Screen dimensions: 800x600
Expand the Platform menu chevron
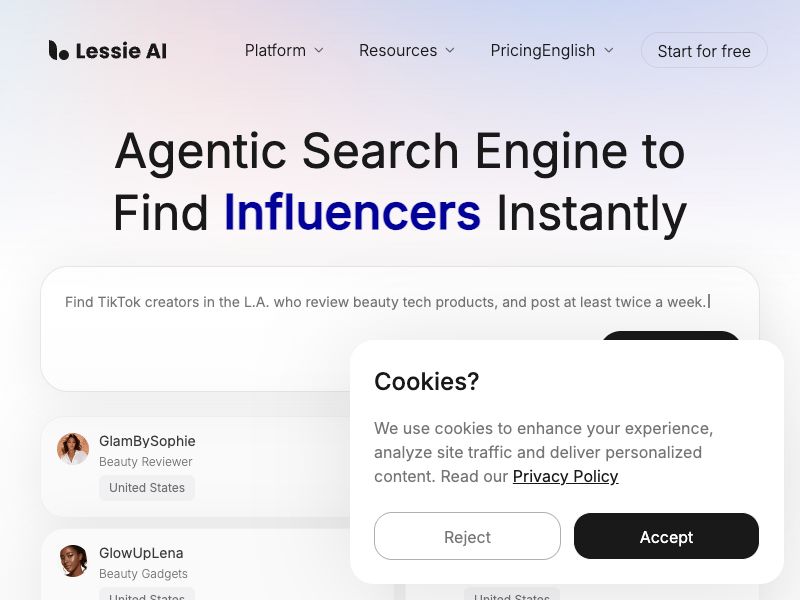319,50
